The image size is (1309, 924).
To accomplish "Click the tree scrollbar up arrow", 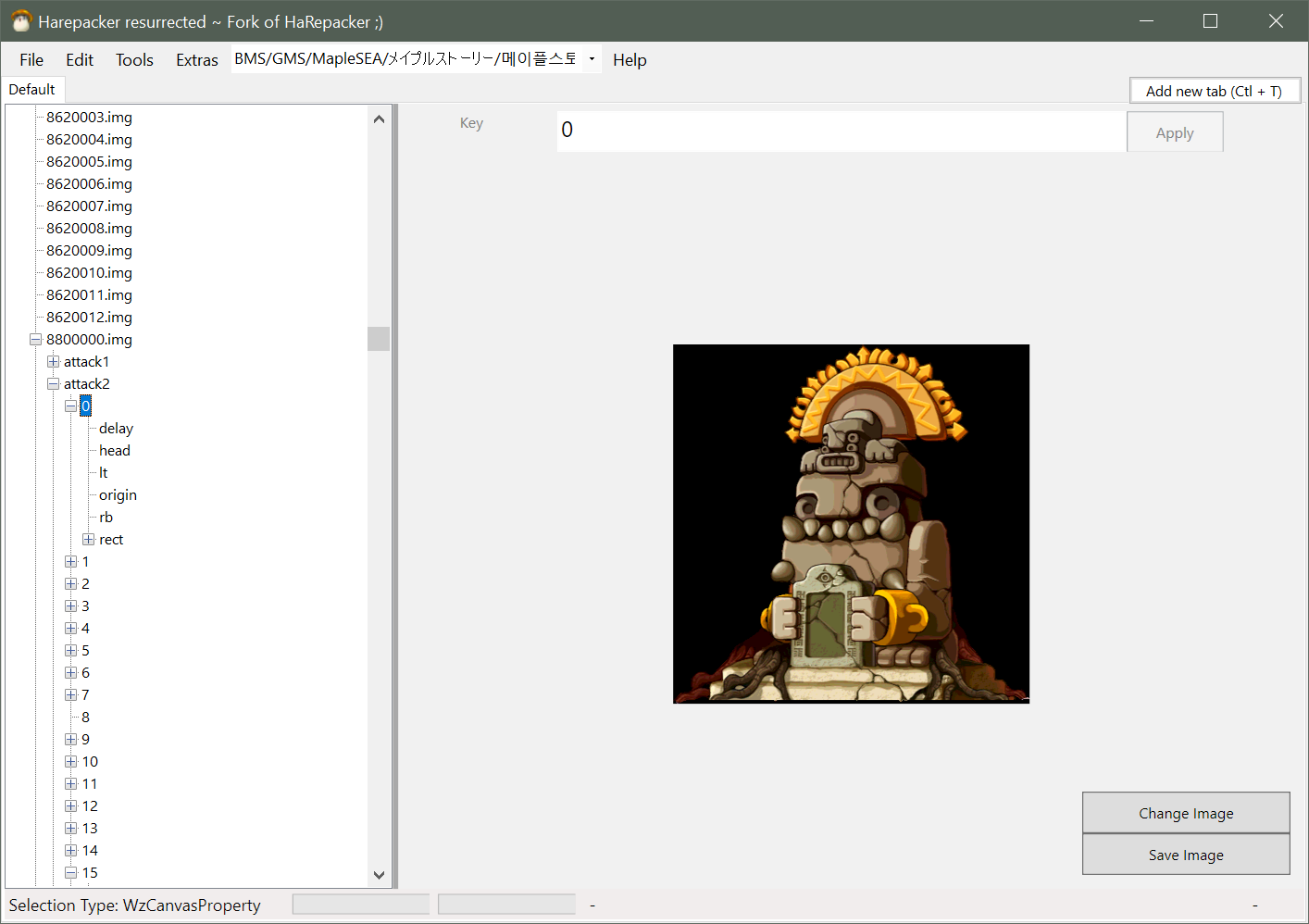I will [379, 119].
